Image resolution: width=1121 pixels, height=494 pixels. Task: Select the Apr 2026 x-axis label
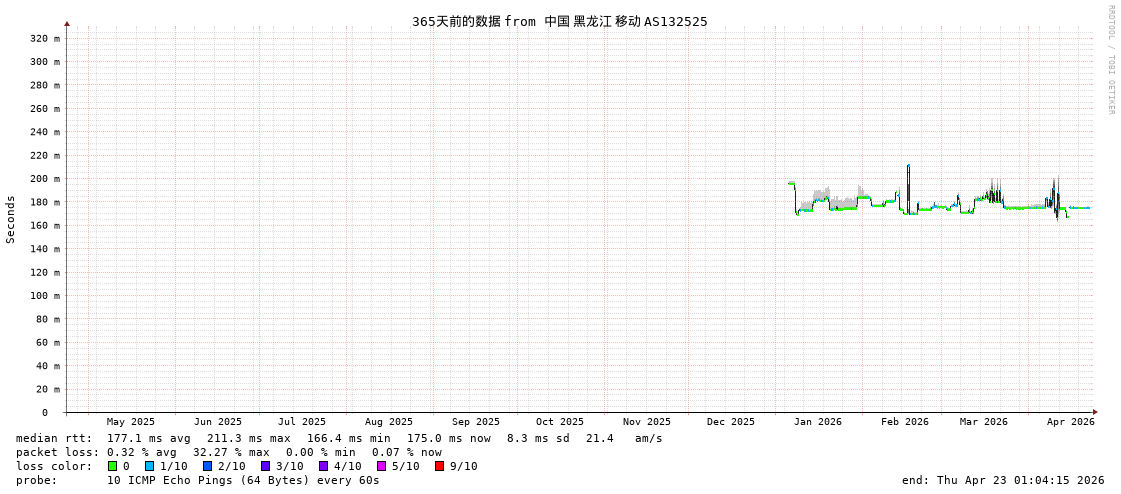pyautogui.click(x=1070, y=422)
